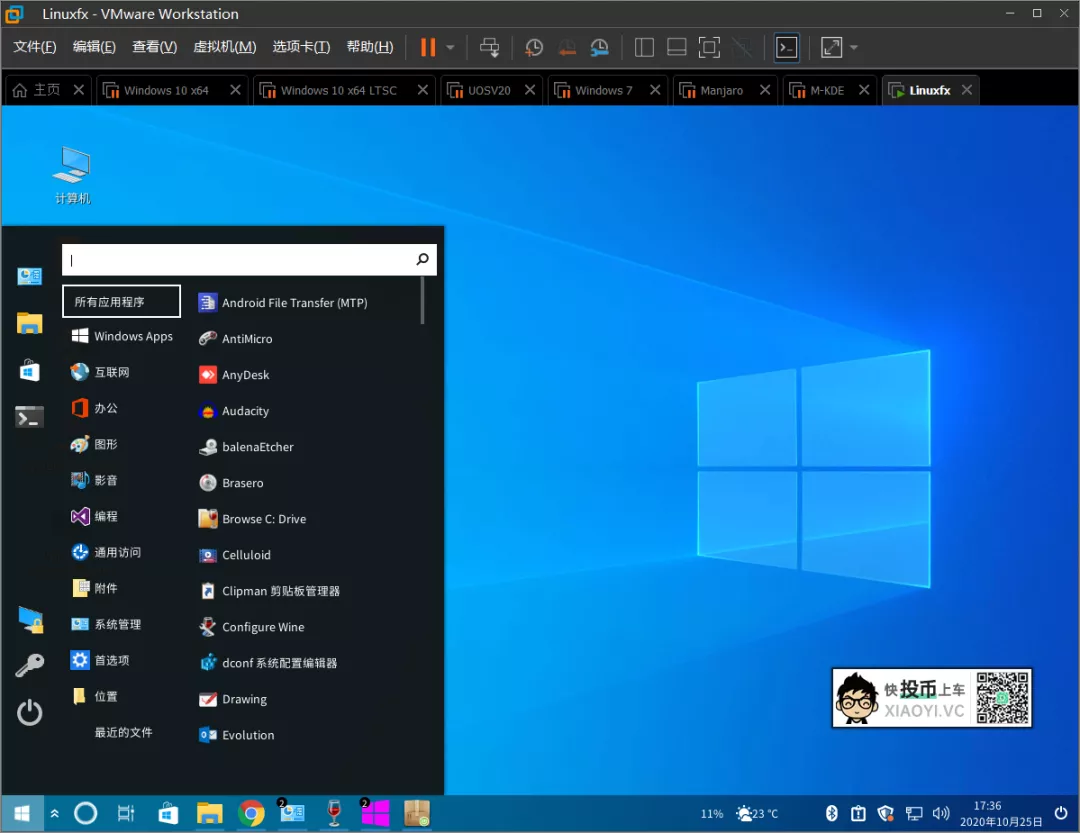Screen dimensions: 1080x833
Task: Launch Chrome from the guest taskbar
Action: pyautogui.click(x=251, y=814)
